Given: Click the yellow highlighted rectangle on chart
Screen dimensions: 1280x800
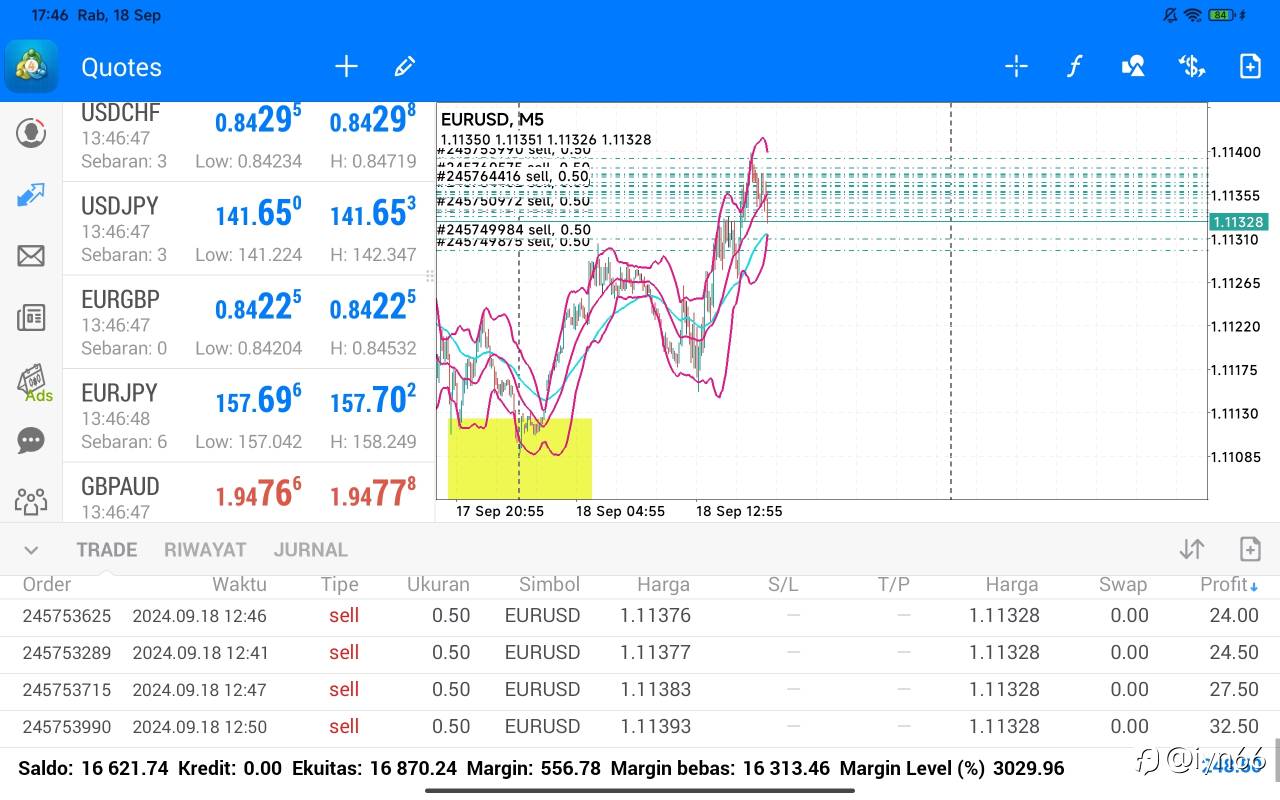Looking at the screenshot, I should click(x=520, y=459).
